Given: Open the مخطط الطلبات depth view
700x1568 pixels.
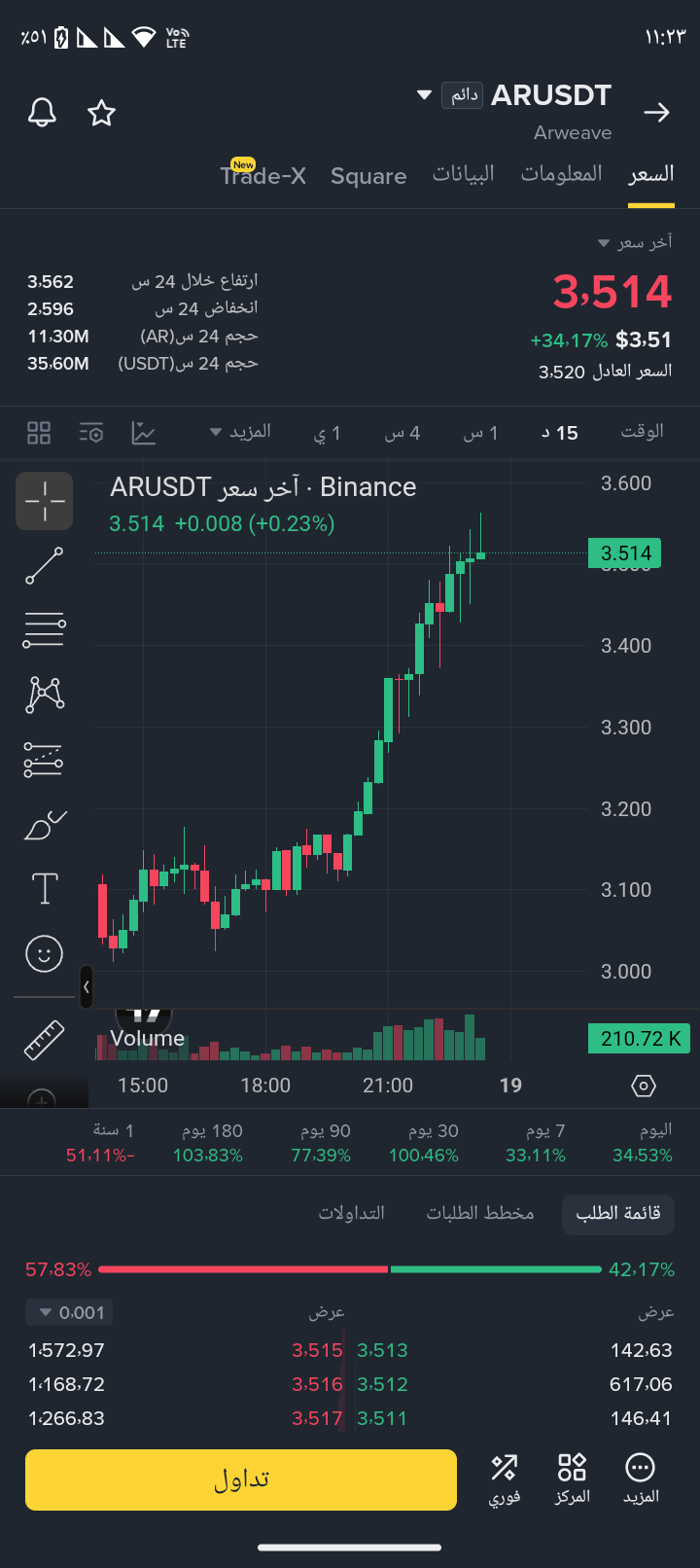Looking at the screenshot, I should (x=480, y=1213).
